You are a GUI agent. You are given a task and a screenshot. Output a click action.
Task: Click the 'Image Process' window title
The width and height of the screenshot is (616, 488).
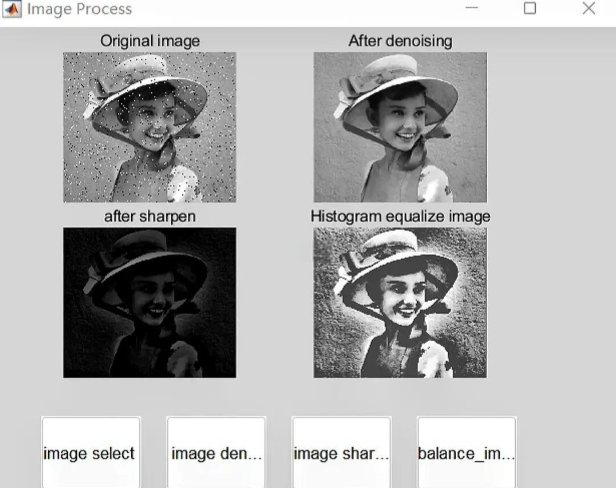79,9
